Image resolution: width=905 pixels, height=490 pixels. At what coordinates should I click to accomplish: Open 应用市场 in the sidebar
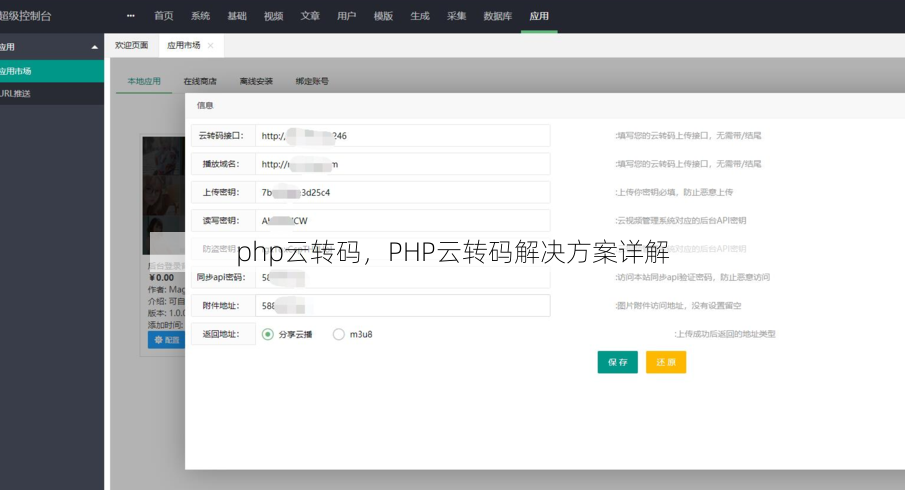52,71
